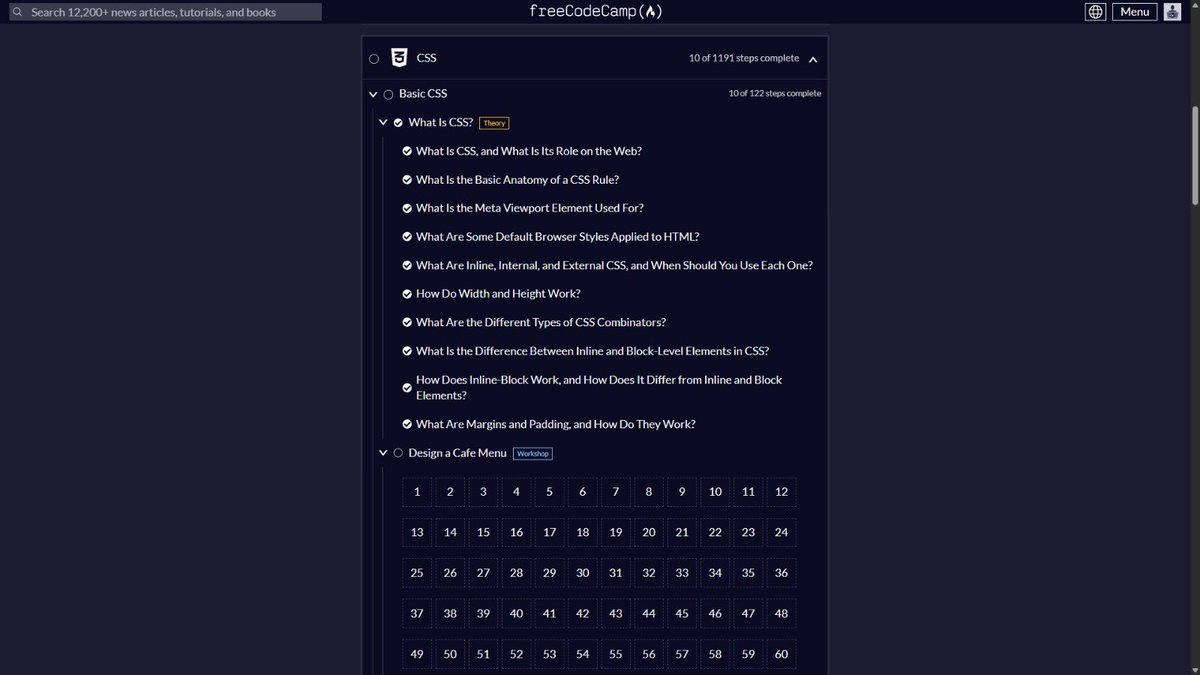Collapse the CSS section with its chevron
Viewport: 1200px width, 675px height.
point(812,58)
